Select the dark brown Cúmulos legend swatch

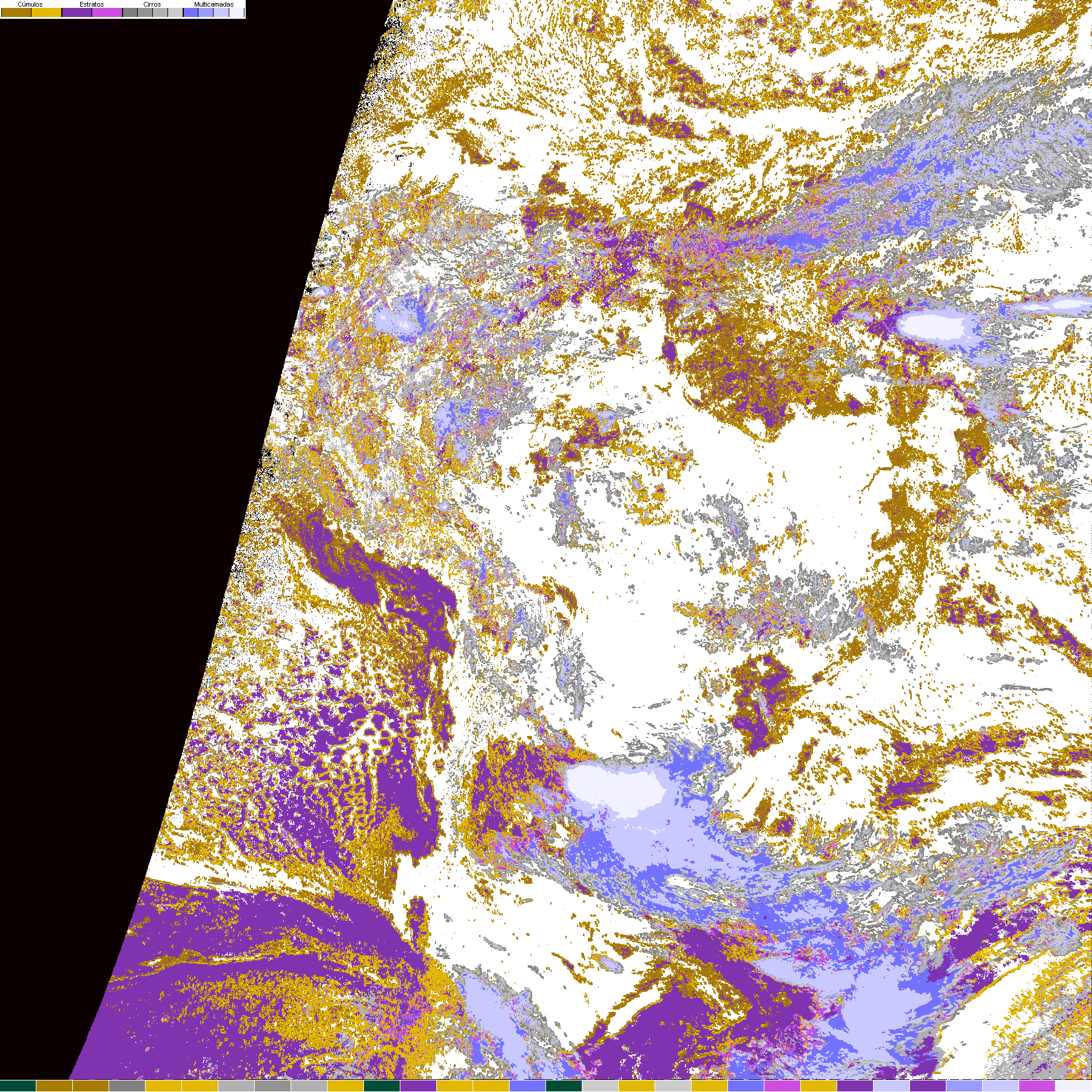coord(16,12)
